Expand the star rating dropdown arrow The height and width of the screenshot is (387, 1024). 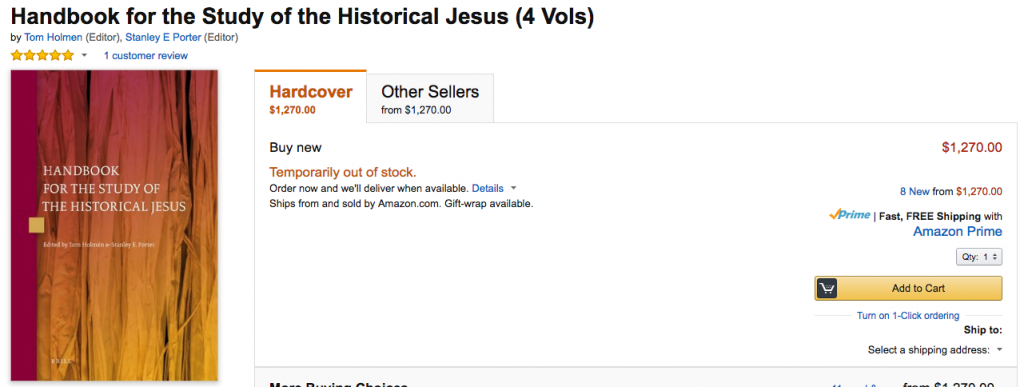tap(84, 55)
